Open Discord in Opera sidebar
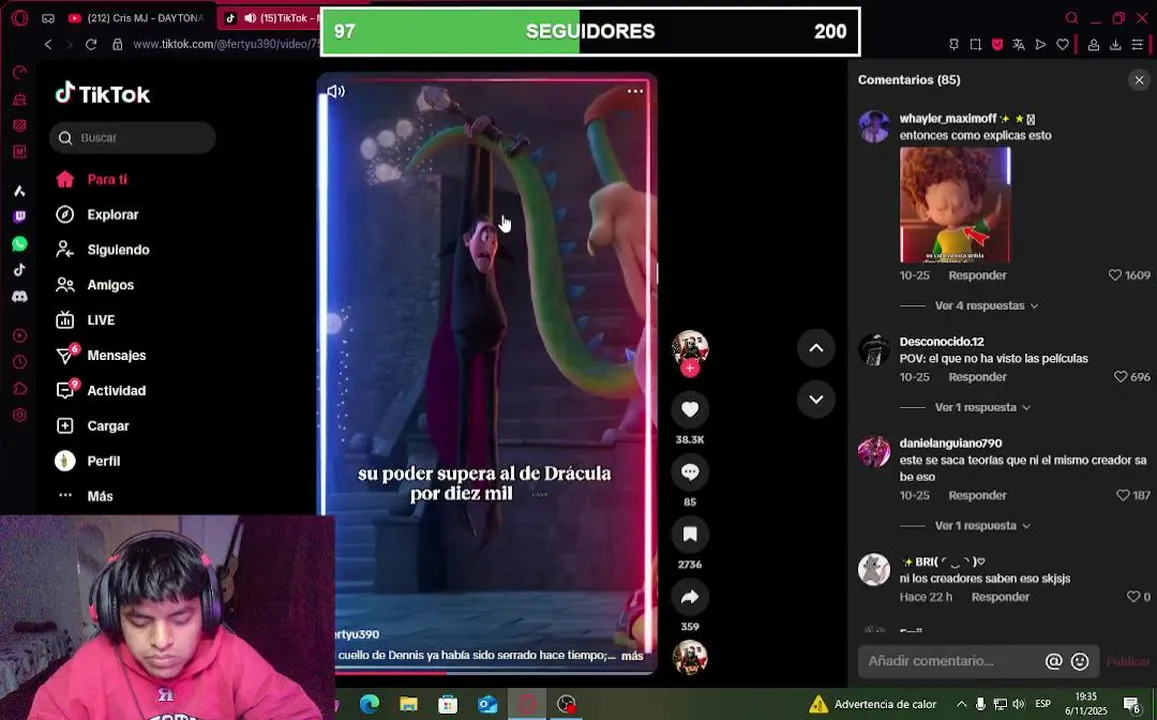Viewport: 1157px width, 720px height. coord(20,297)
